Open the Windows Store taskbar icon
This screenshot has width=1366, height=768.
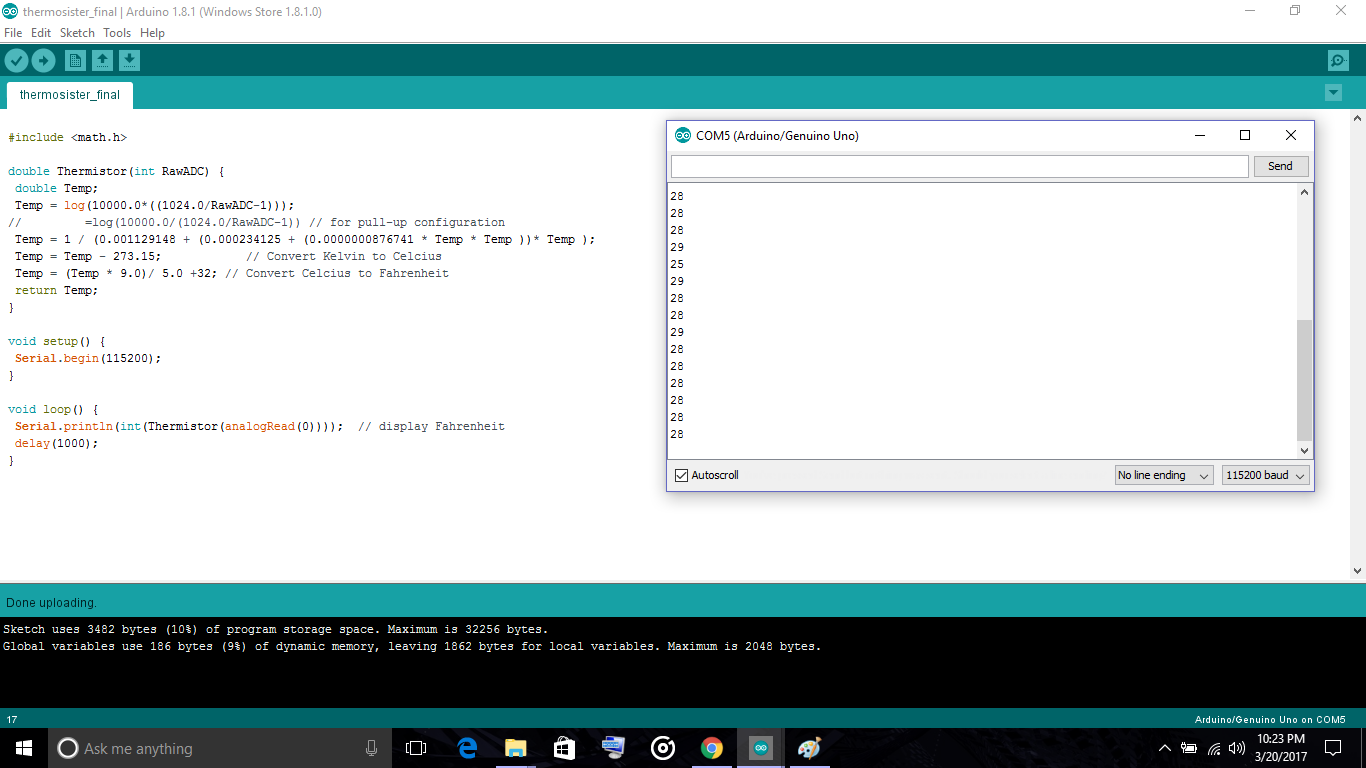tap(565, 748)
